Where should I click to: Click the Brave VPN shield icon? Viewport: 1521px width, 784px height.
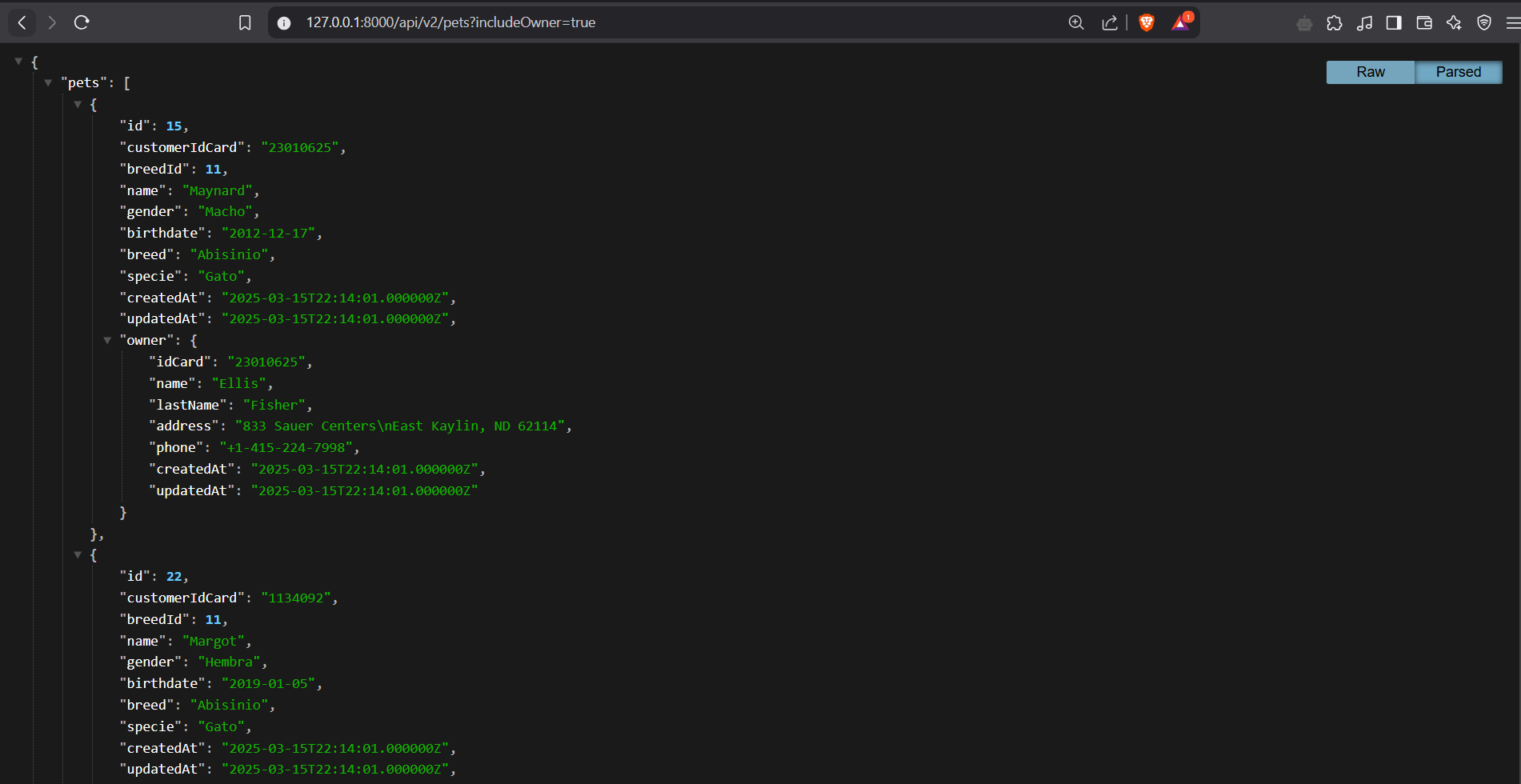tap(1484, 22)
